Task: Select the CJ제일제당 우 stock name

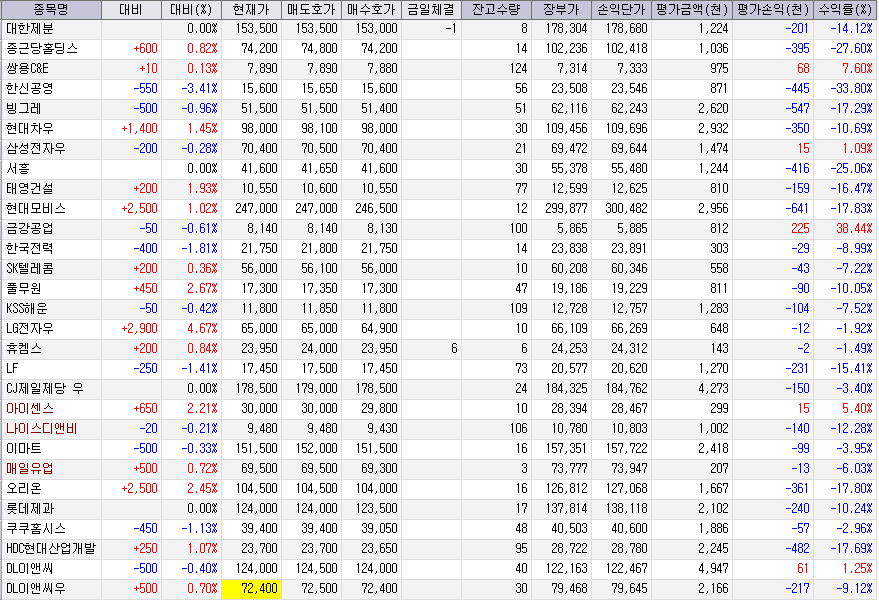Action: (x=45, y=389)
